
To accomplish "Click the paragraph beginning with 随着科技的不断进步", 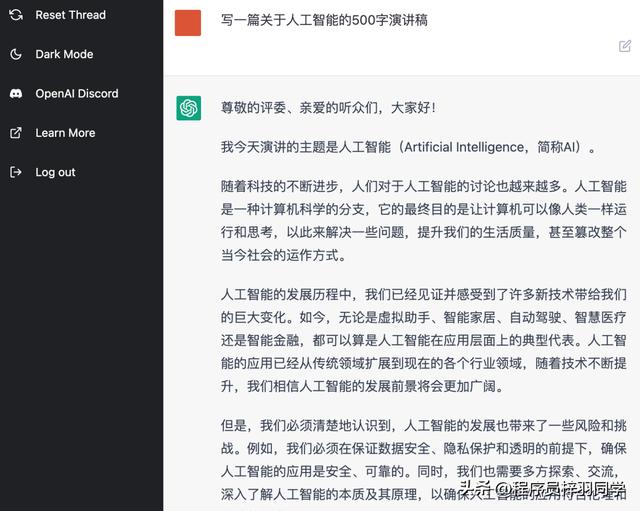I will coord(424,220).
